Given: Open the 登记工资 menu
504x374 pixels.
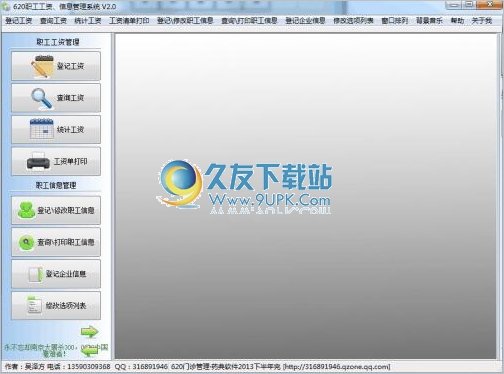Looking at the screenshot, I should (19, 21).
